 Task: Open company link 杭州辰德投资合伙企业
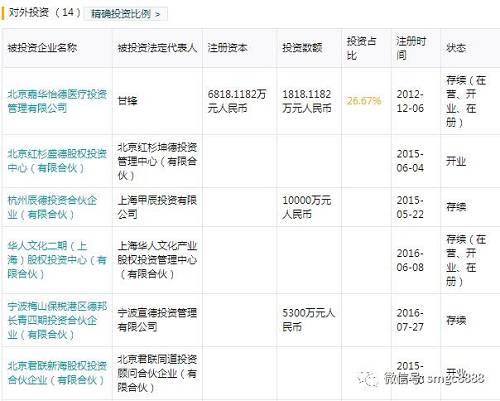(52, 207)
